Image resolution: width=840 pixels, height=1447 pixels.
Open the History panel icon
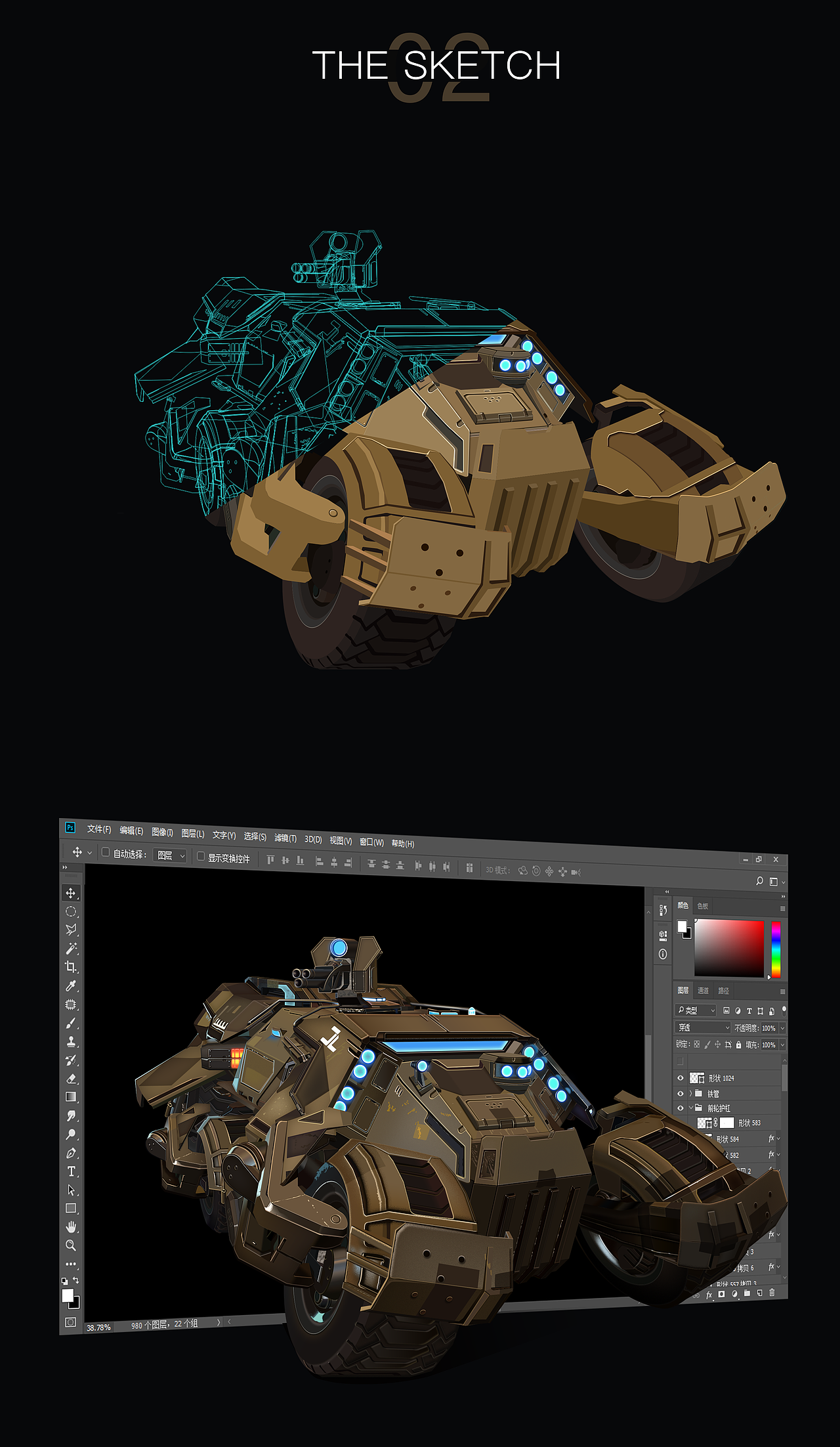(663, 909)
